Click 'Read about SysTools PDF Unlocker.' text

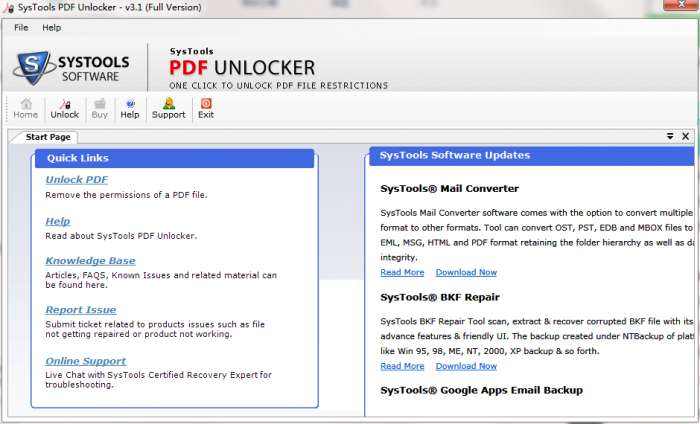(x=121, y=236)
